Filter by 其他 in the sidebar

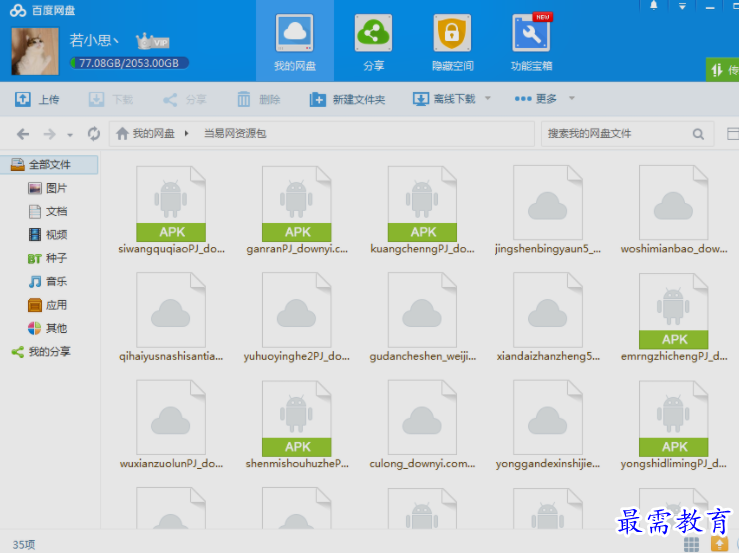tap(47, 328)
